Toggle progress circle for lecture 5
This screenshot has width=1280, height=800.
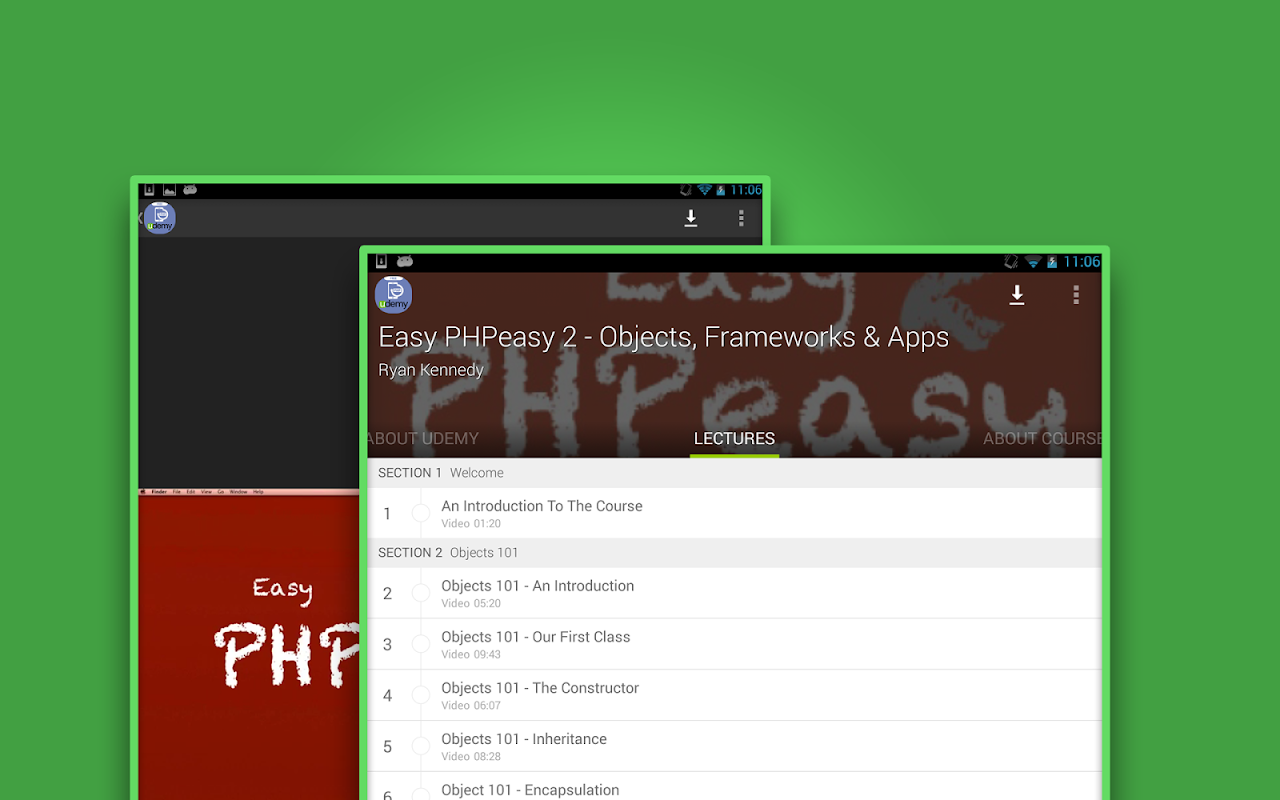[421, 746]
